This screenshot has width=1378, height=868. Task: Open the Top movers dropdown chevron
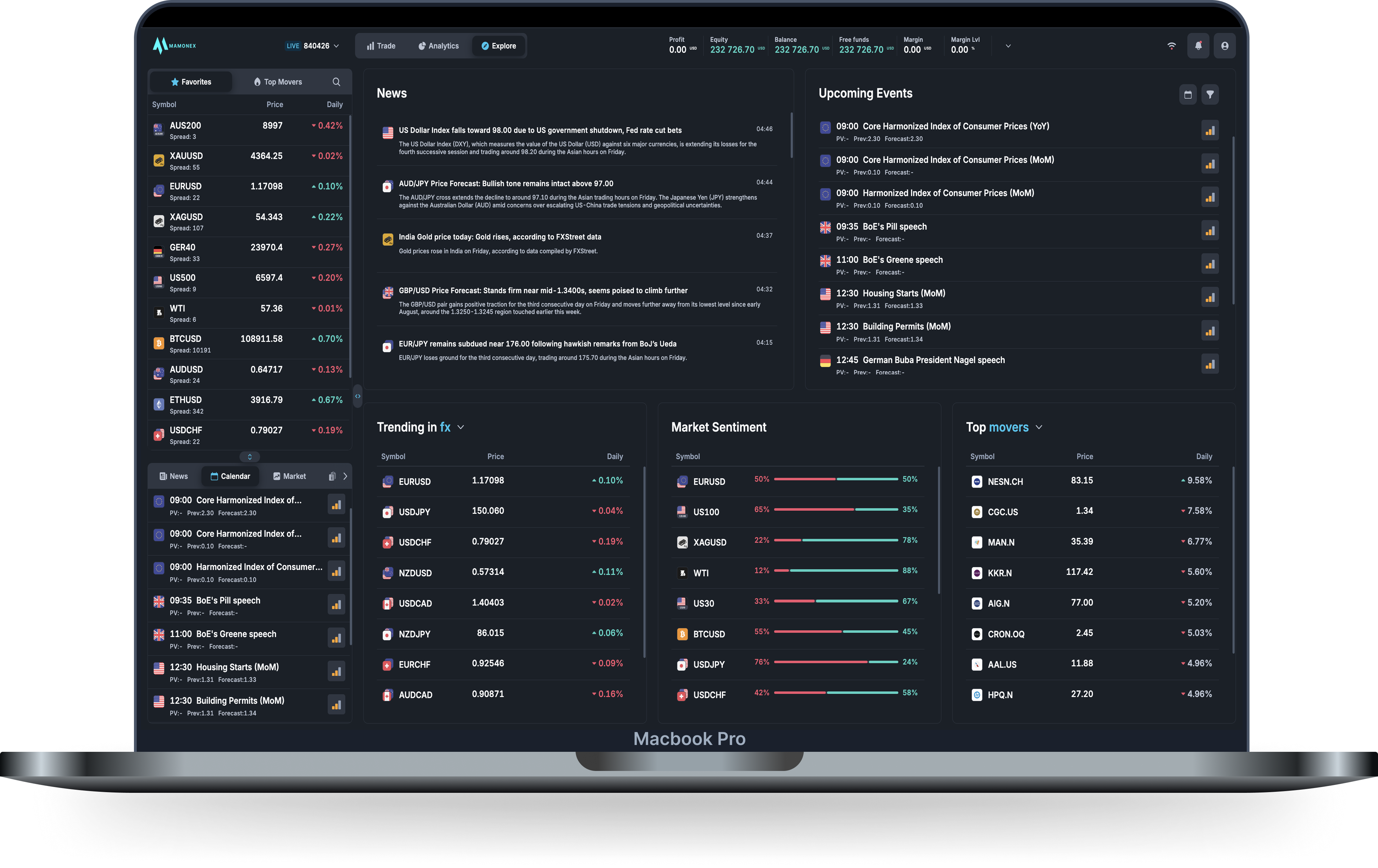click(1039, 428)
